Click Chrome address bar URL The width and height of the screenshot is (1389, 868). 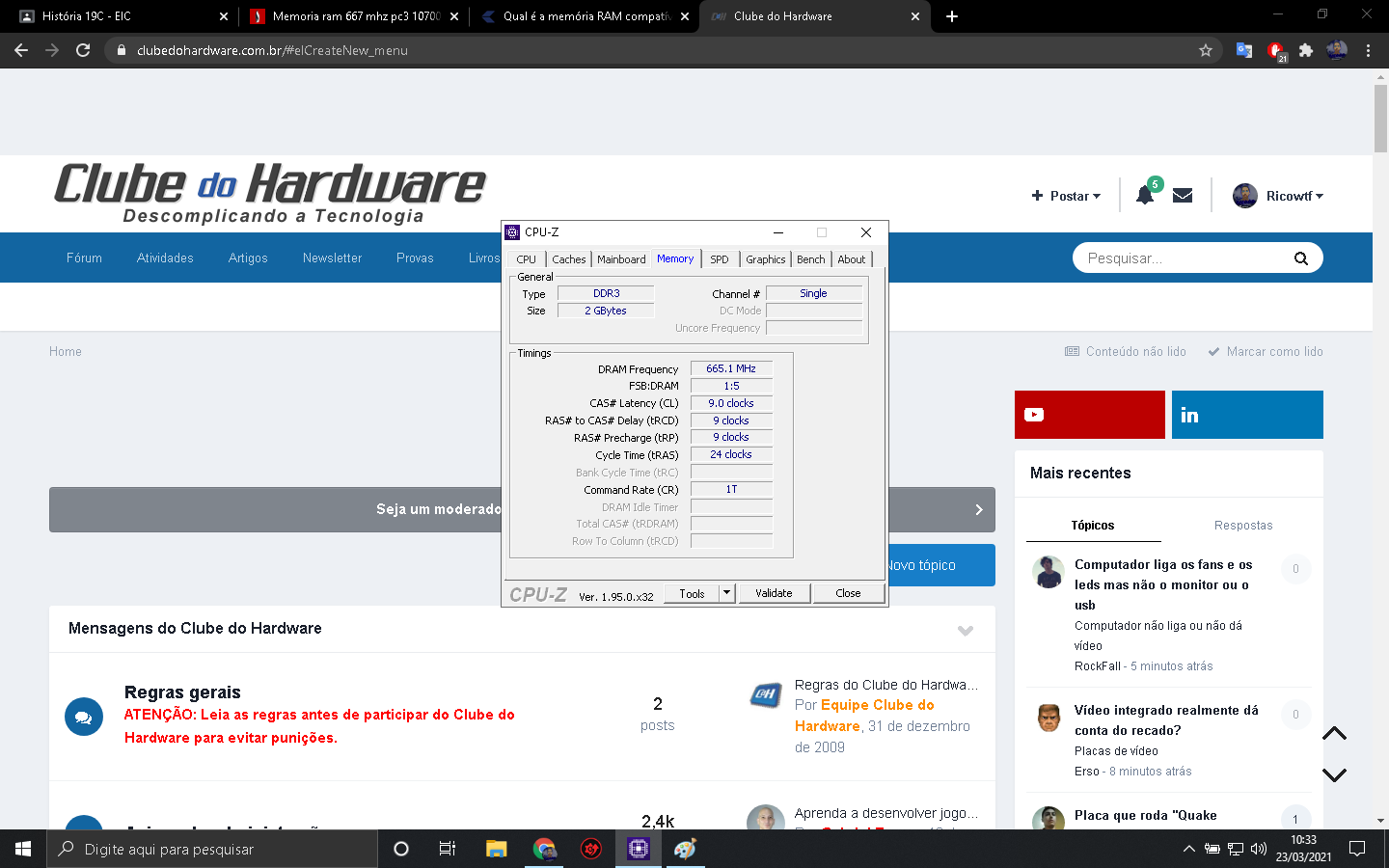272,50
